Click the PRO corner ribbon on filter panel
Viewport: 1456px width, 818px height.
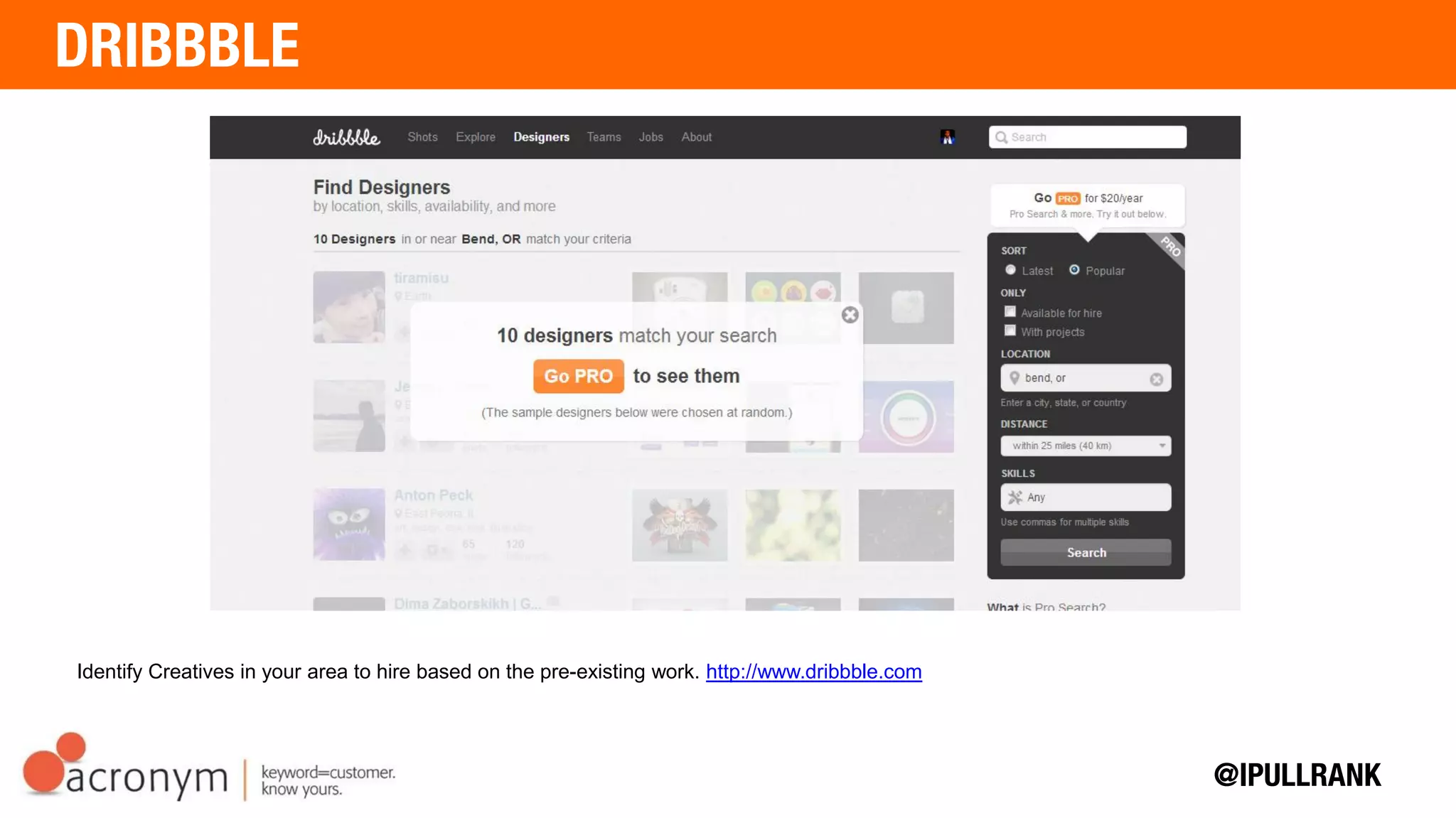[x=1169, y=248]
